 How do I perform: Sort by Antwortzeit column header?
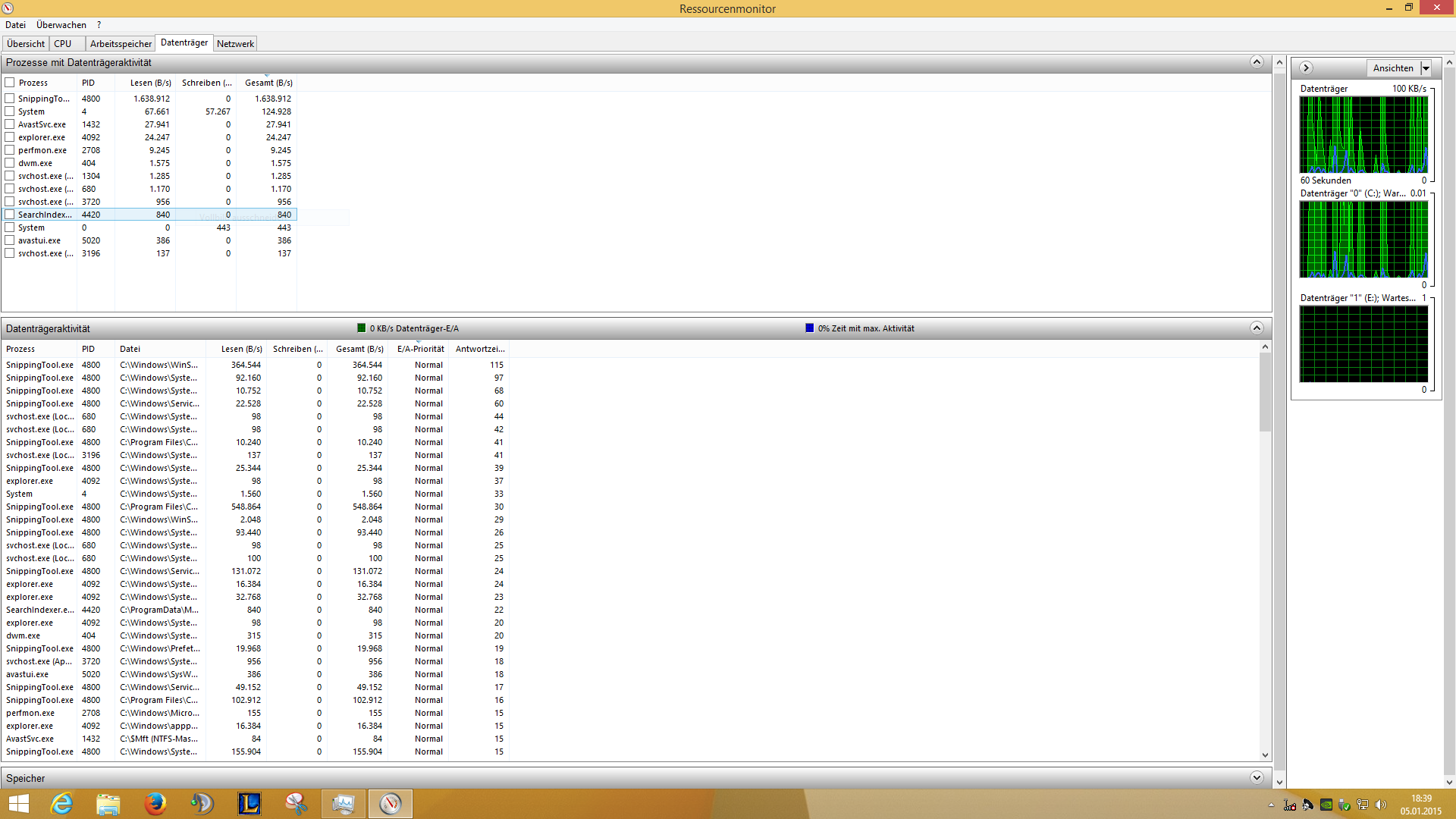(x=479, y=349)
